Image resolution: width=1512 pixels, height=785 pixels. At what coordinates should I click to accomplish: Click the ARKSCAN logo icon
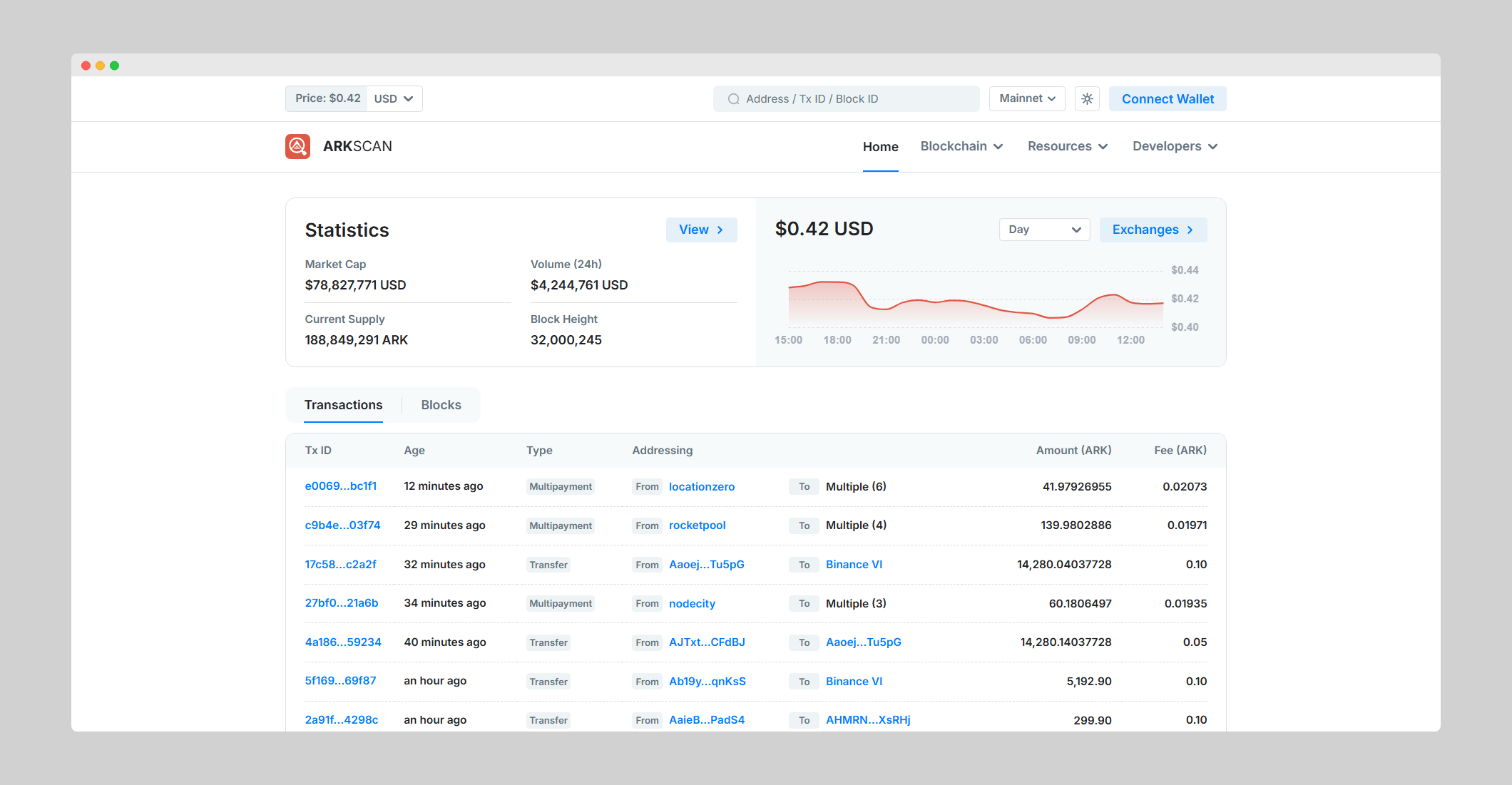(297, 146)
